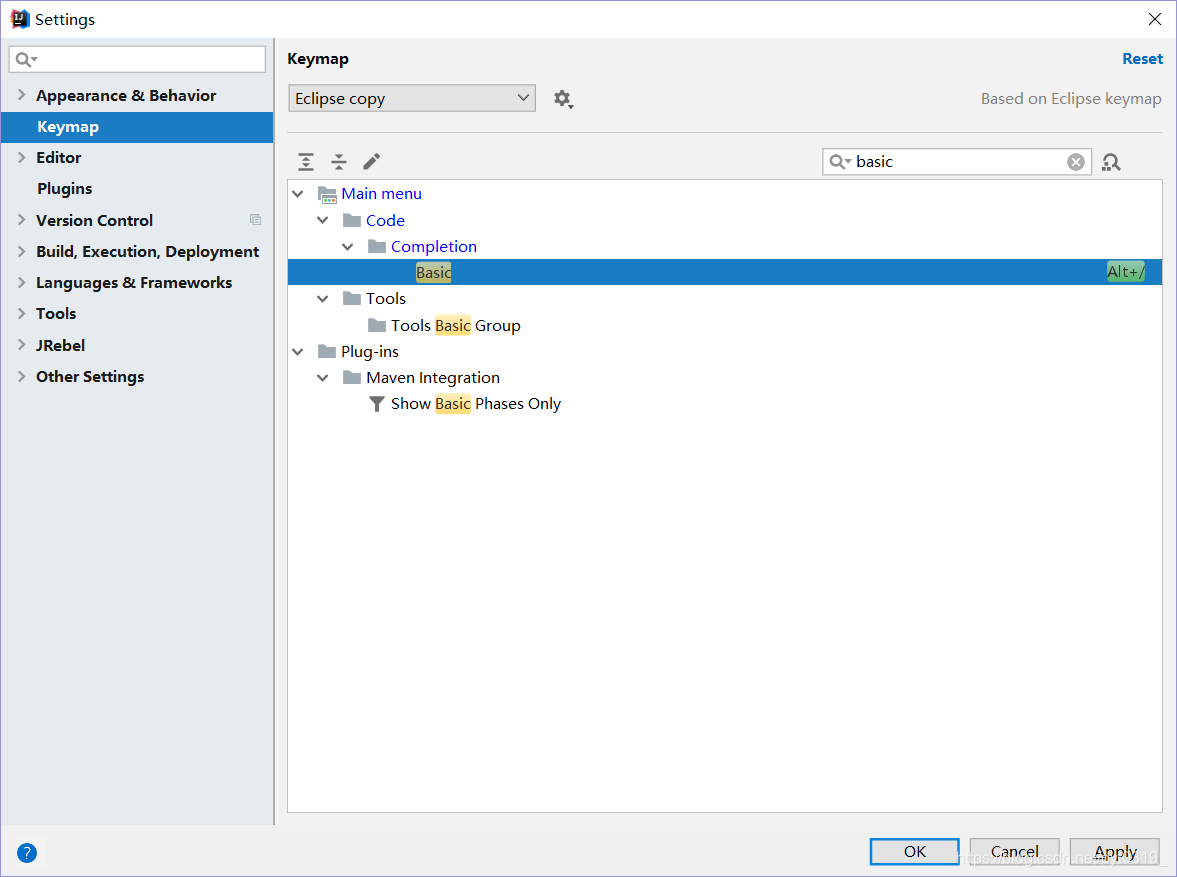
Task: Click Find Actions by Shortcut icon
Action: 1111,162
